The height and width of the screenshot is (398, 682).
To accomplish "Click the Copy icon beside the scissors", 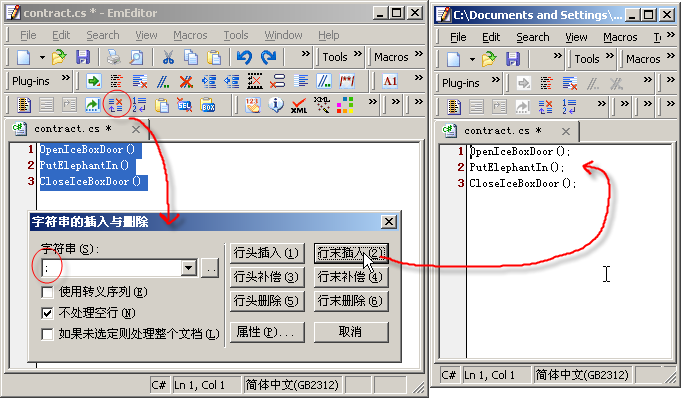I will [x=191, y=57].
